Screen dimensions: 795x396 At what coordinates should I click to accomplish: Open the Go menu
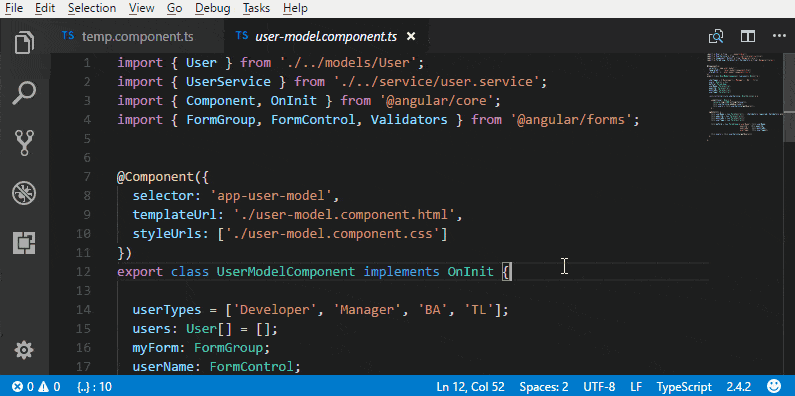click(x=174, y=8)
